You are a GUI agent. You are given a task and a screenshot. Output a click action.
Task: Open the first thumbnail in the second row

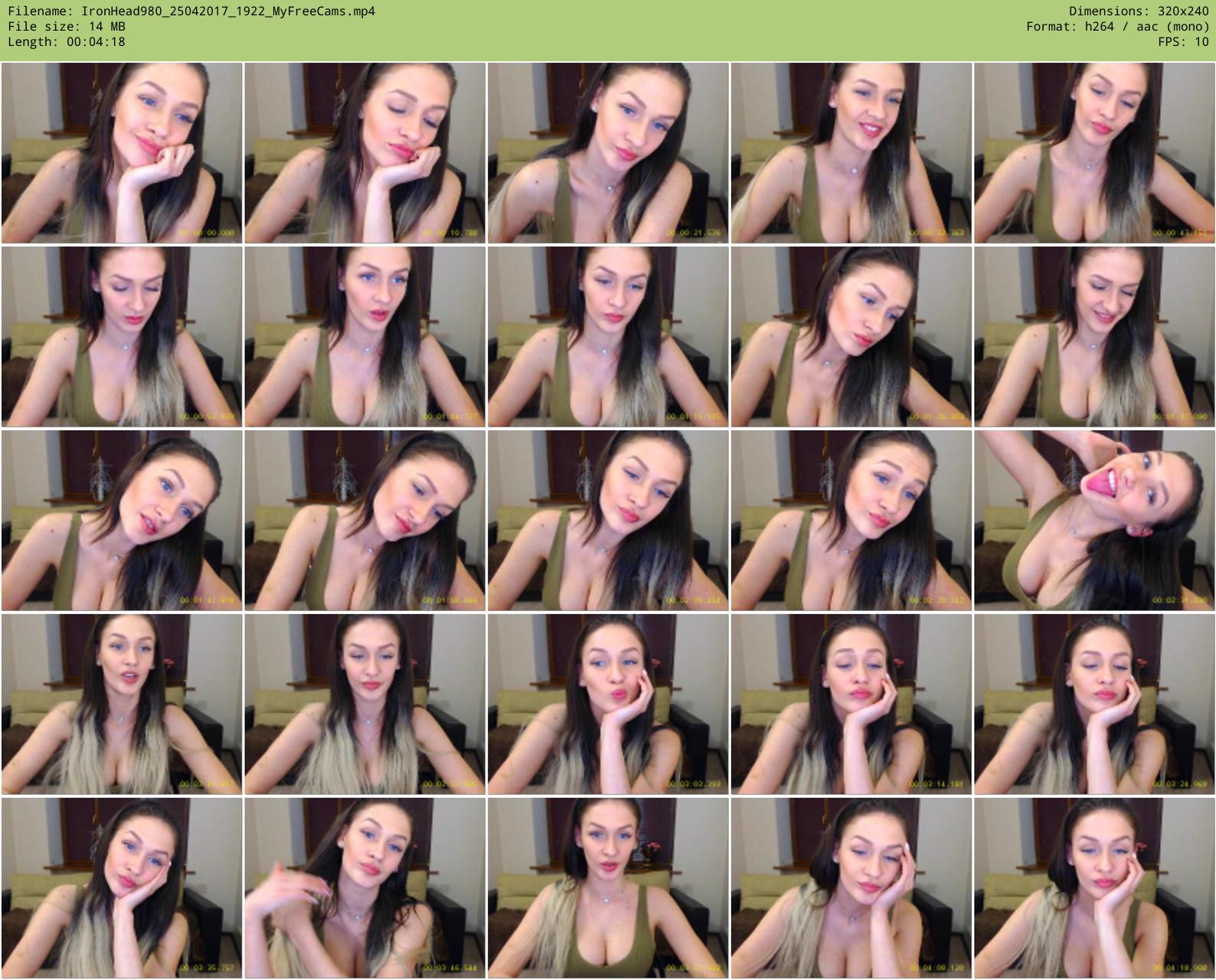122,337
